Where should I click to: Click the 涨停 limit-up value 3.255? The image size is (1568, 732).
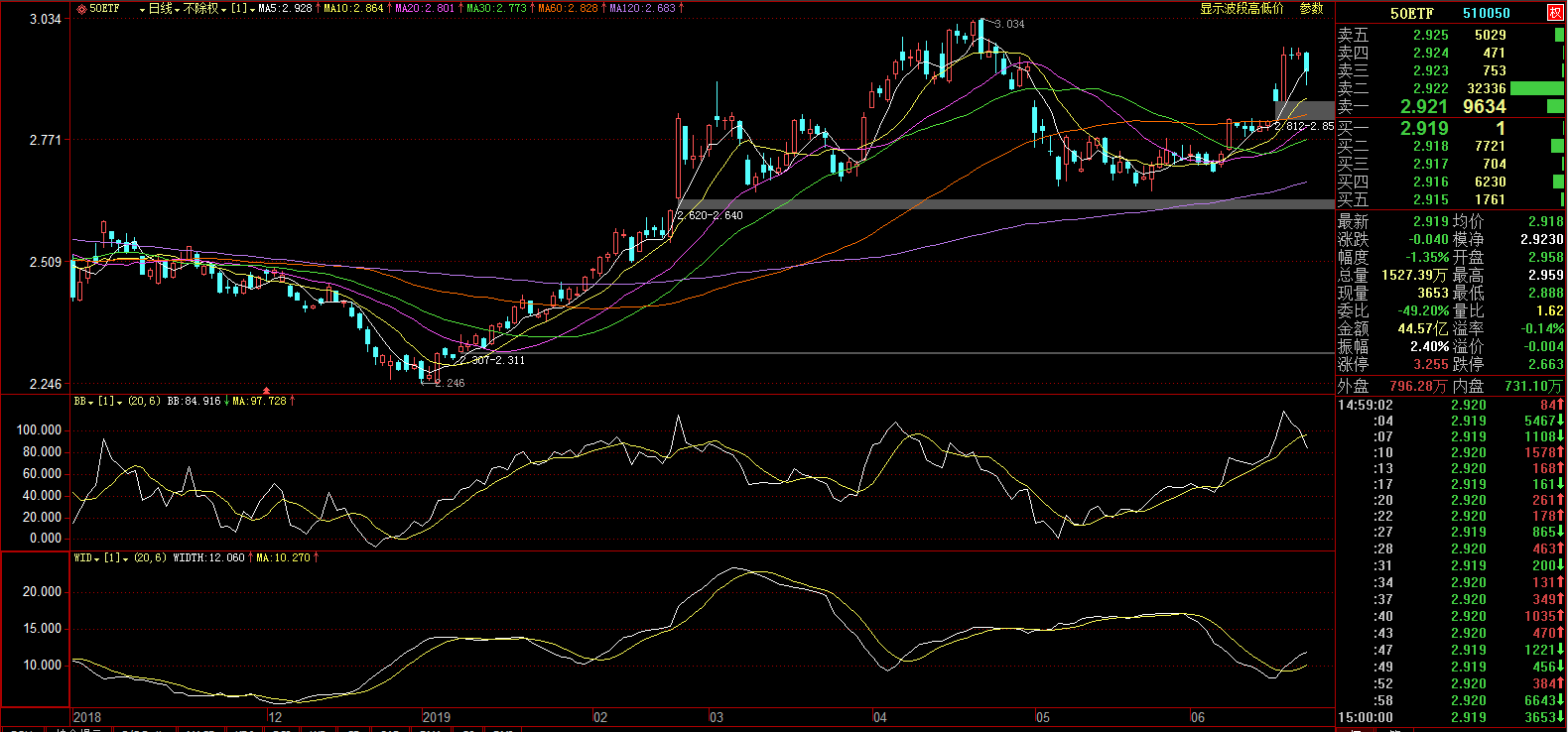click(1431, 364)
